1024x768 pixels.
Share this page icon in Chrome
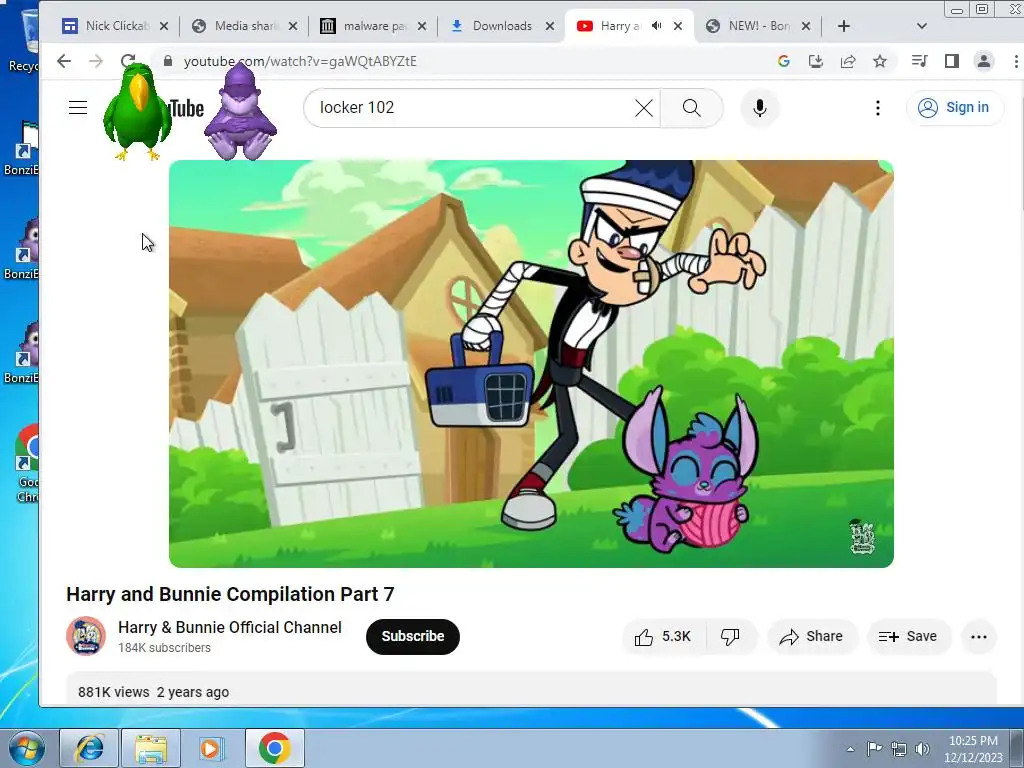(848, 61)
